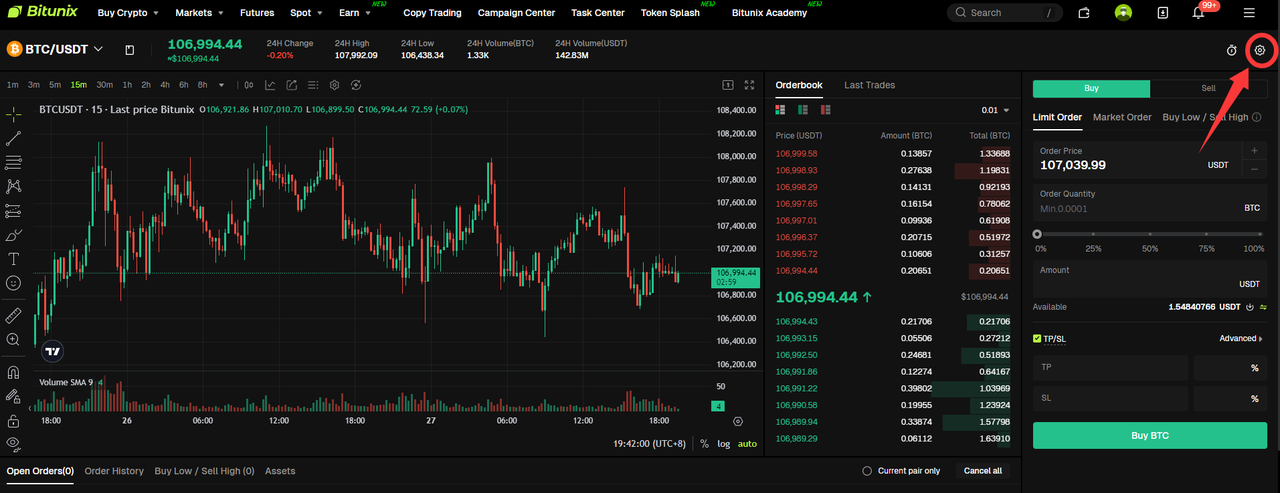Activate the zoom in tool

pos(14,340)
